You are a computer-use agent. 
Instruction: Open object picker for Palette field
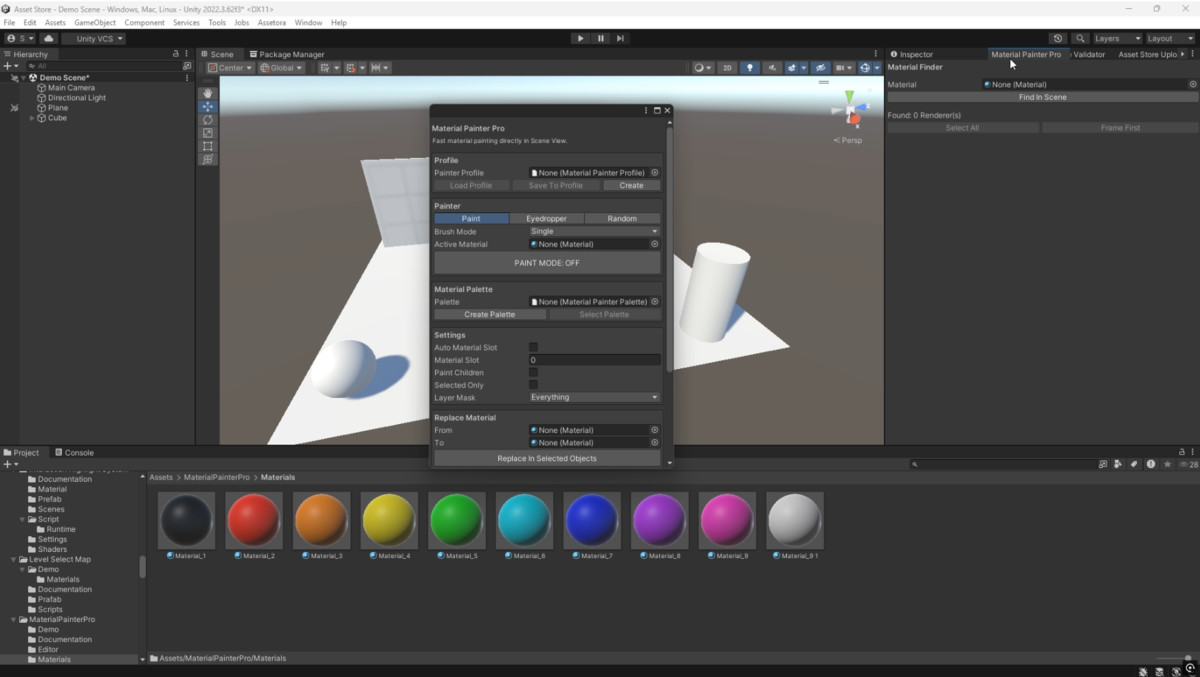click(x=655, y=302)
